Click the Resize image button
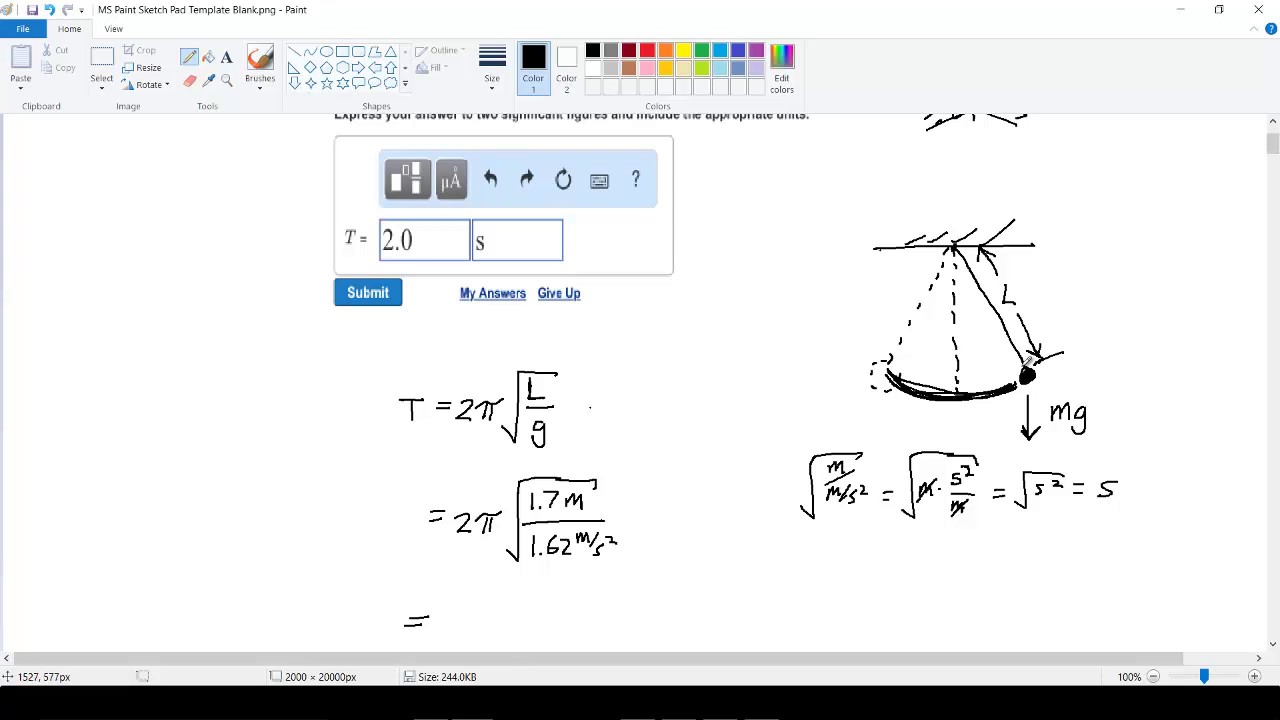The width and height of the screenshot is (1280, 720). pyautogui.click(x=142, y=67)
